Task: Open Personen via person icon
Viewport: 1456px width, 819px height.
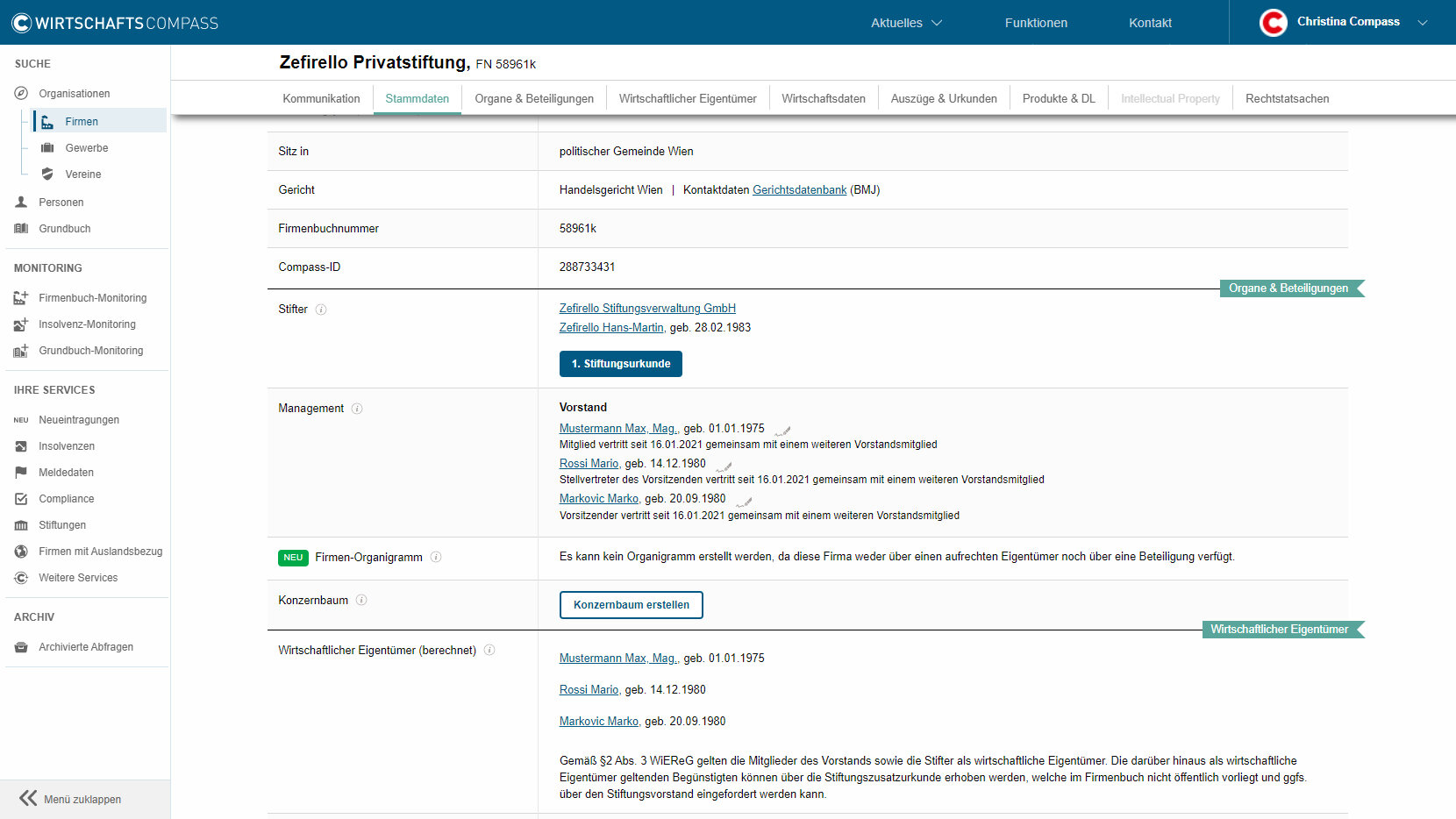Action: tap(21, 202)
